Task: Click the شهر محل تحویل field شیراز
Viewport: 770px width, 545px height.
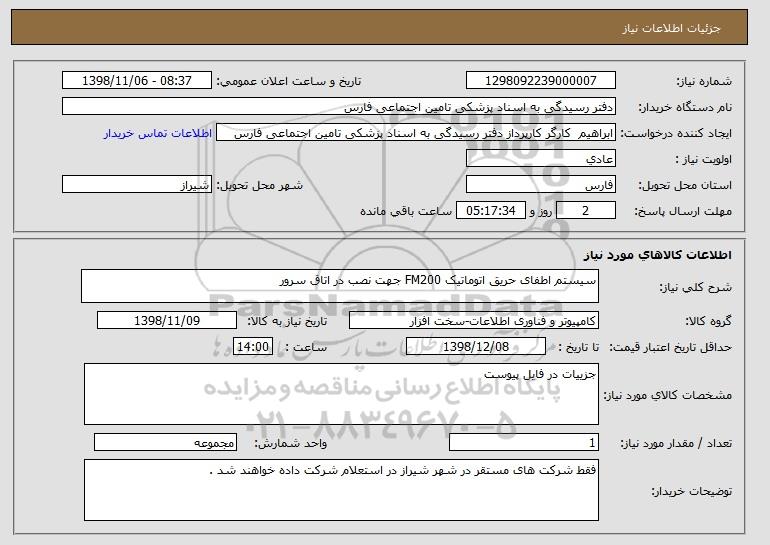Action: (137, 185)
